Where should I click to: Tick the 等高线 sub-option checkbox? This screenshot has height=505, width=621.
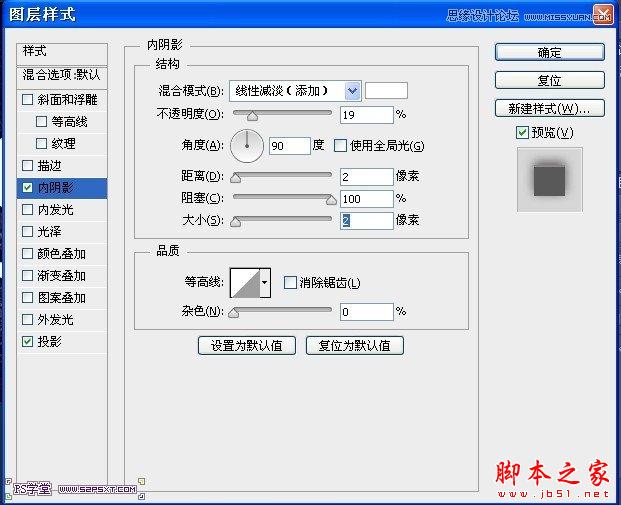point(41,121)
